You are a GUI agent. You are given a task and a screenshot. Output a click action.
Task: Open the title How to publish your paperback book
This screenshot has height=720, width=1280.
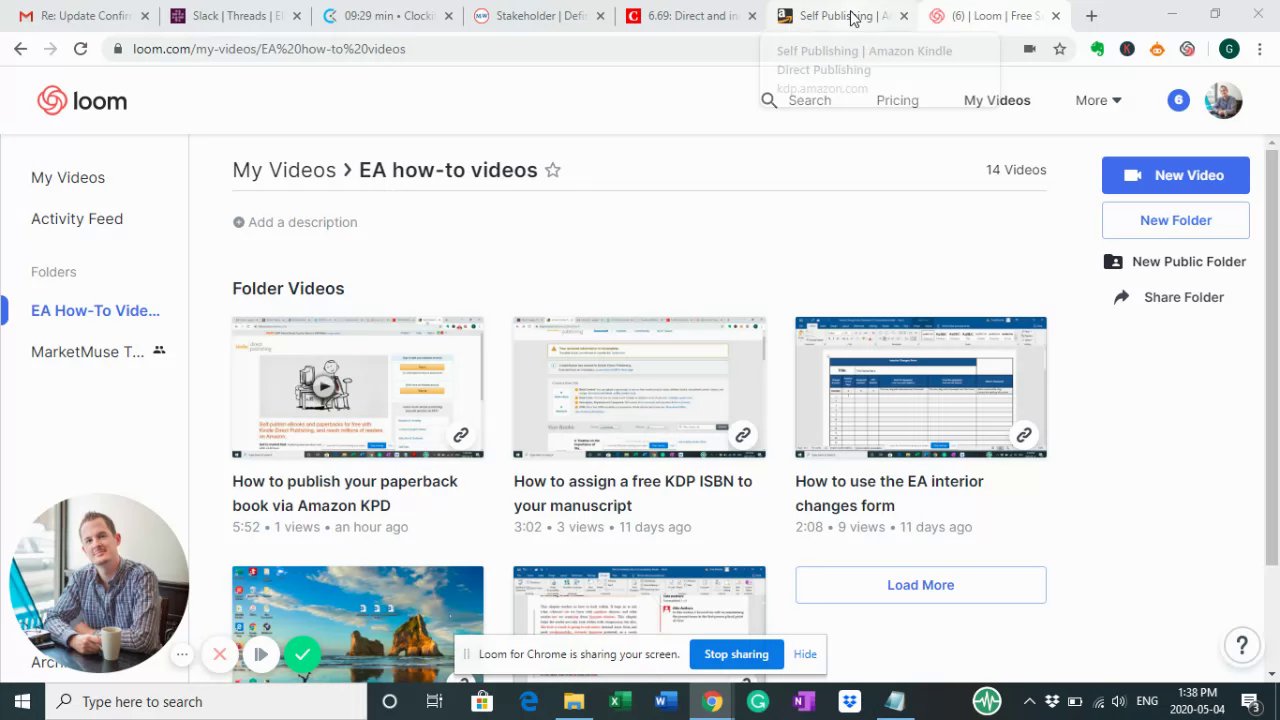pyautogui.click(x=345, y=493)
